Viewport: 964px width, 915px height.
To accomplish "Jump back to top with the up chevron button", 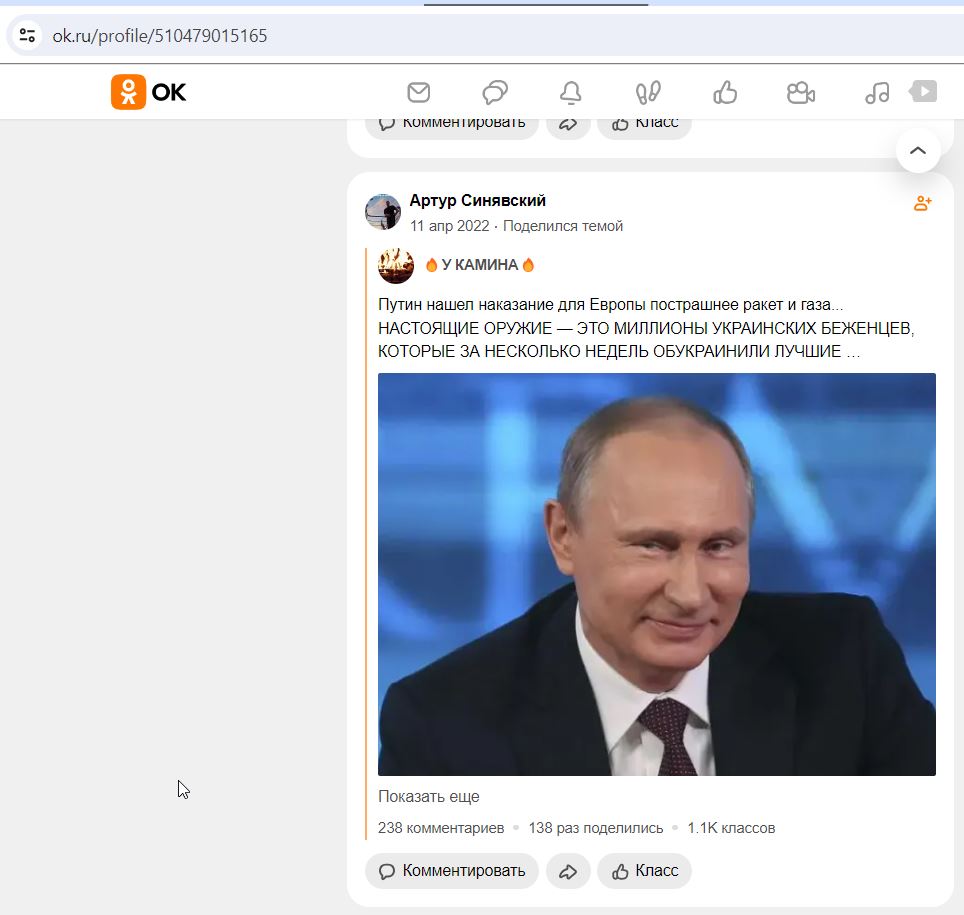I will (918, 151).
